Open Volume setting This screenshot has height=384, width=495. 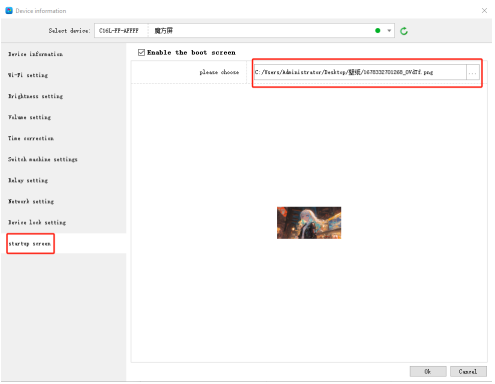point(30,117)
